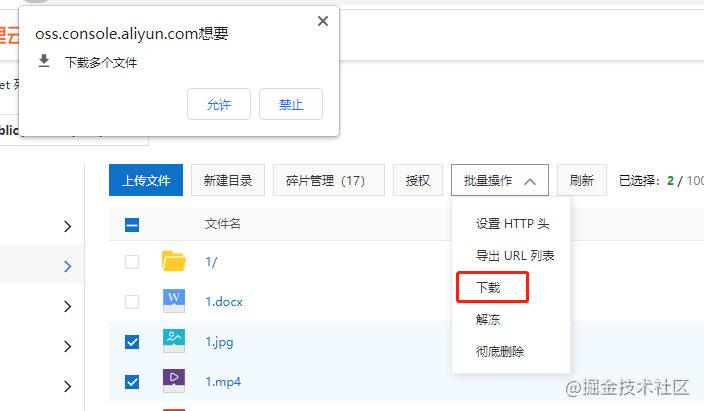
Task: Open the file link 1.docx
Action: [224, 302]
